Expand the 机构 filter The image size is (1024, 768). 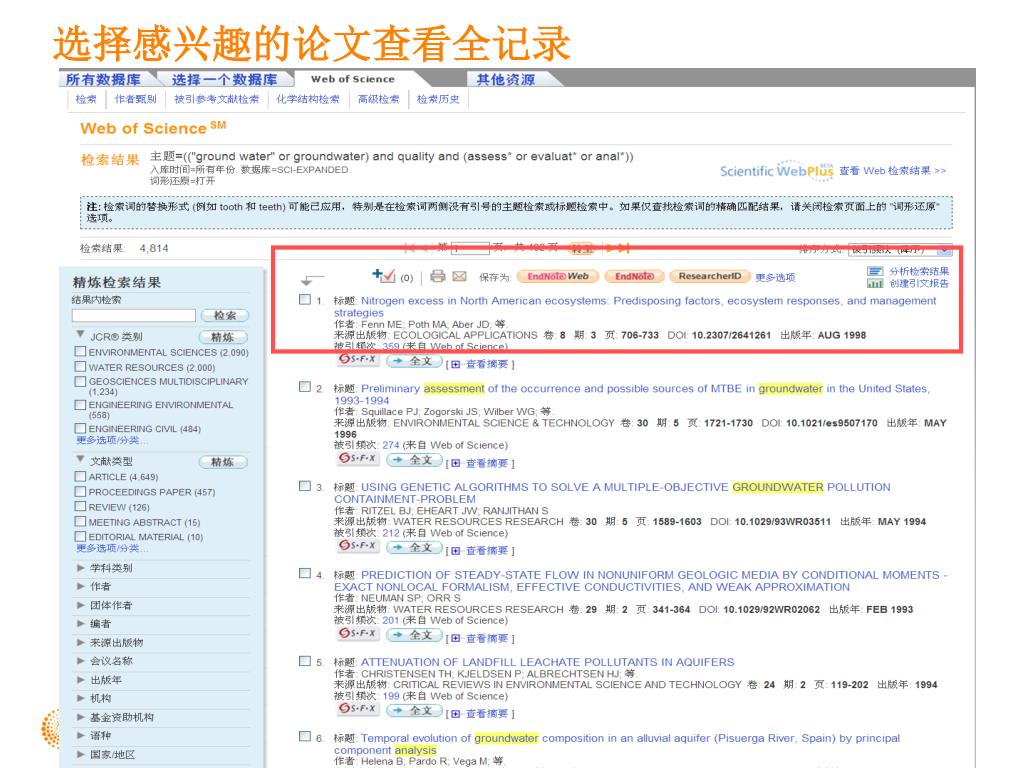[x=81, y=698]
